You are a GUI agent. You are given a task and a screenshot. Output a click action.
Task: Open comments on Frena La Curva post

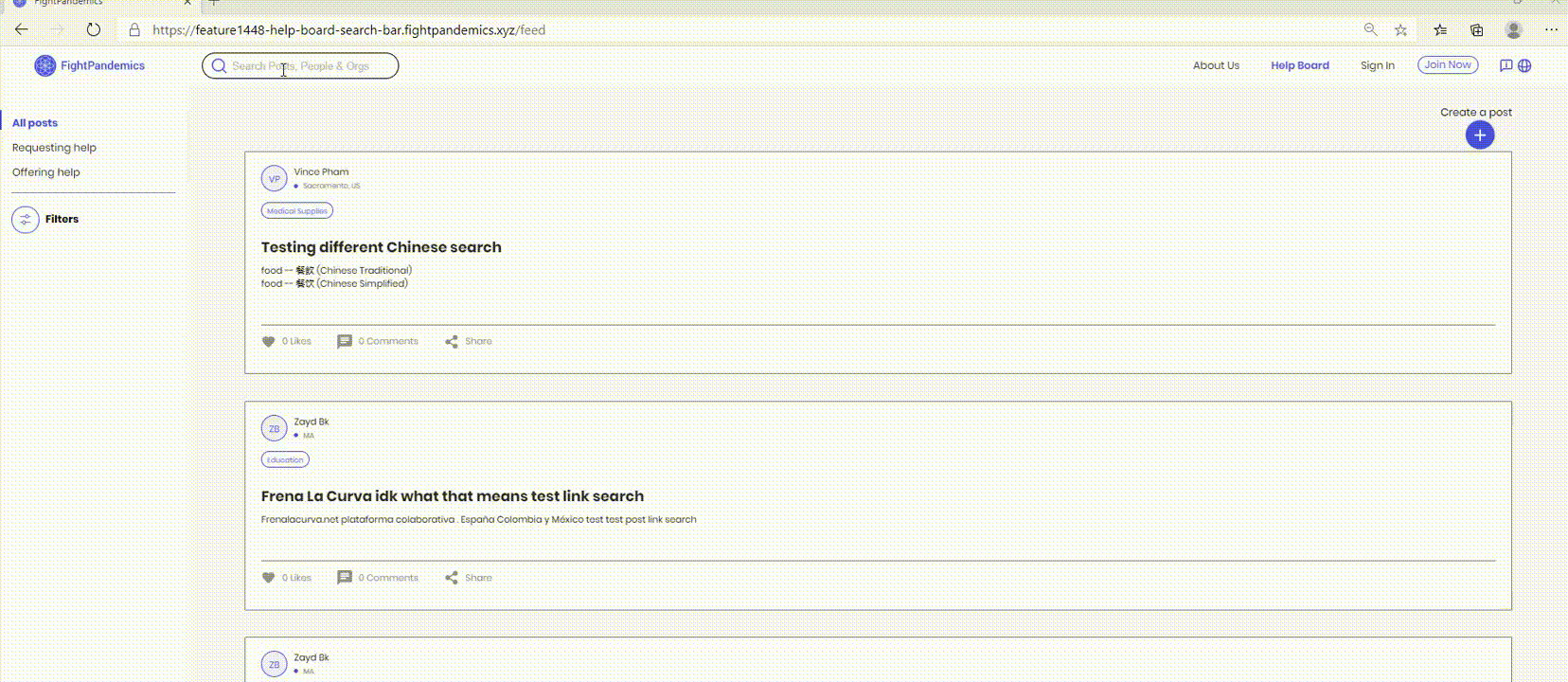click(378, 578)
